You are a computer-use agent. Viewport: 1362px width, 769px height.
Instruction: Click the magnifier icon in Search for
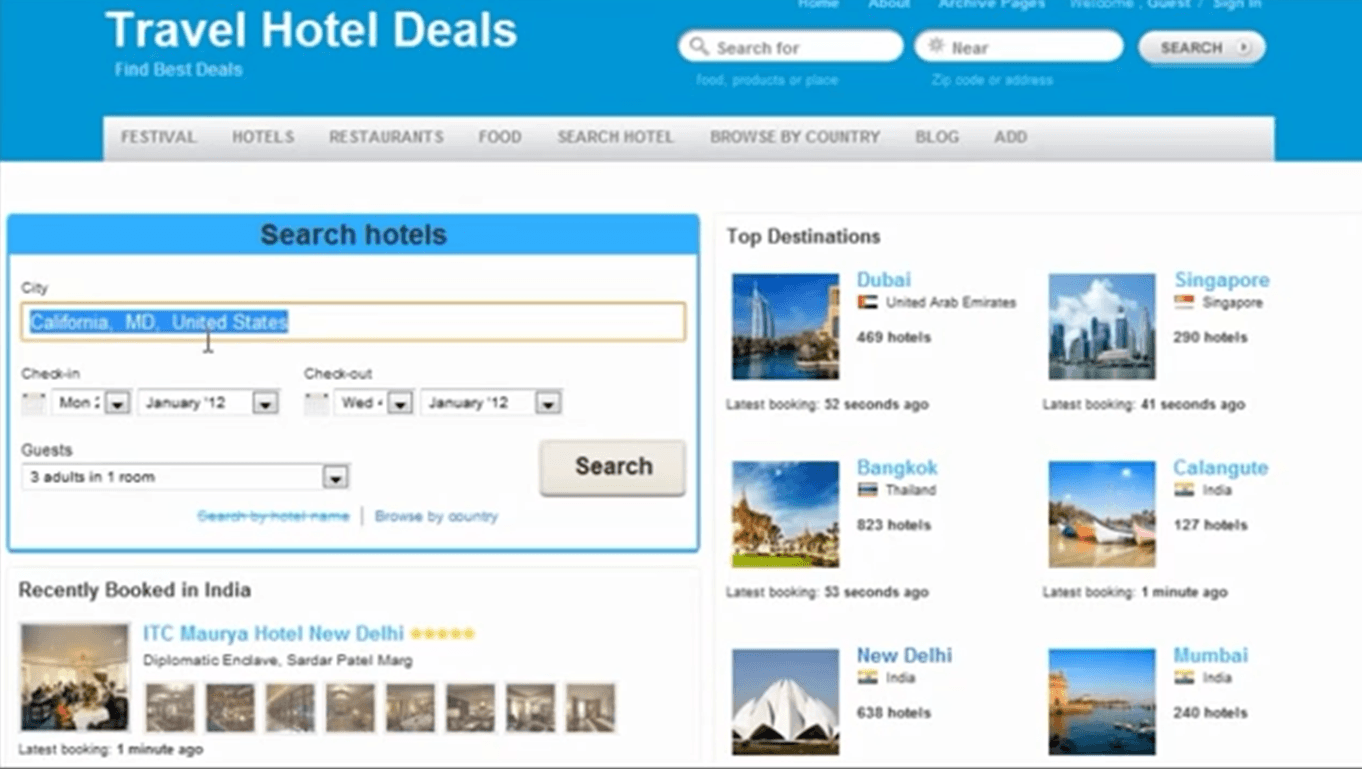click(x=699, y=47)
